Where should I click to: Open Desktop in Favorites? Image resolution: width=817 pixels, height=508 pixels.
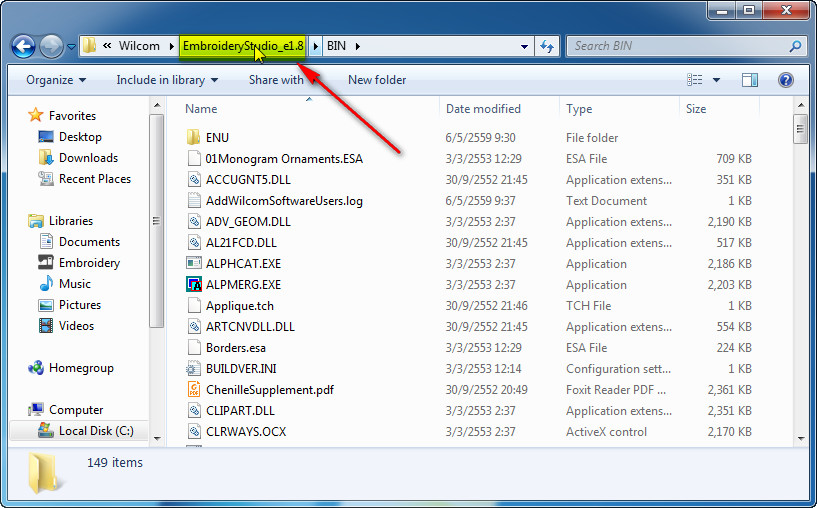[x=70, y=137]
